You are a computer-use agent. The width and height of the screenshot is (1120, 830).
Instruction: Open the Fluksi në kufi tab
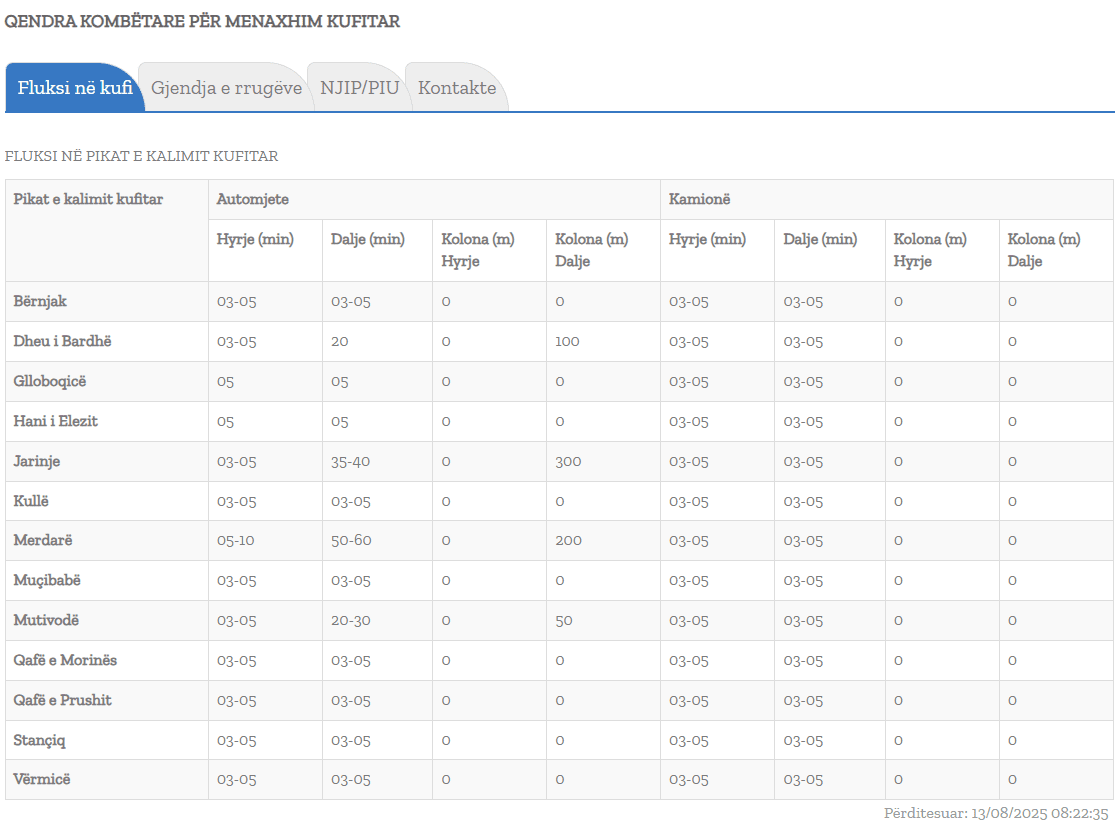click(75, 88)
